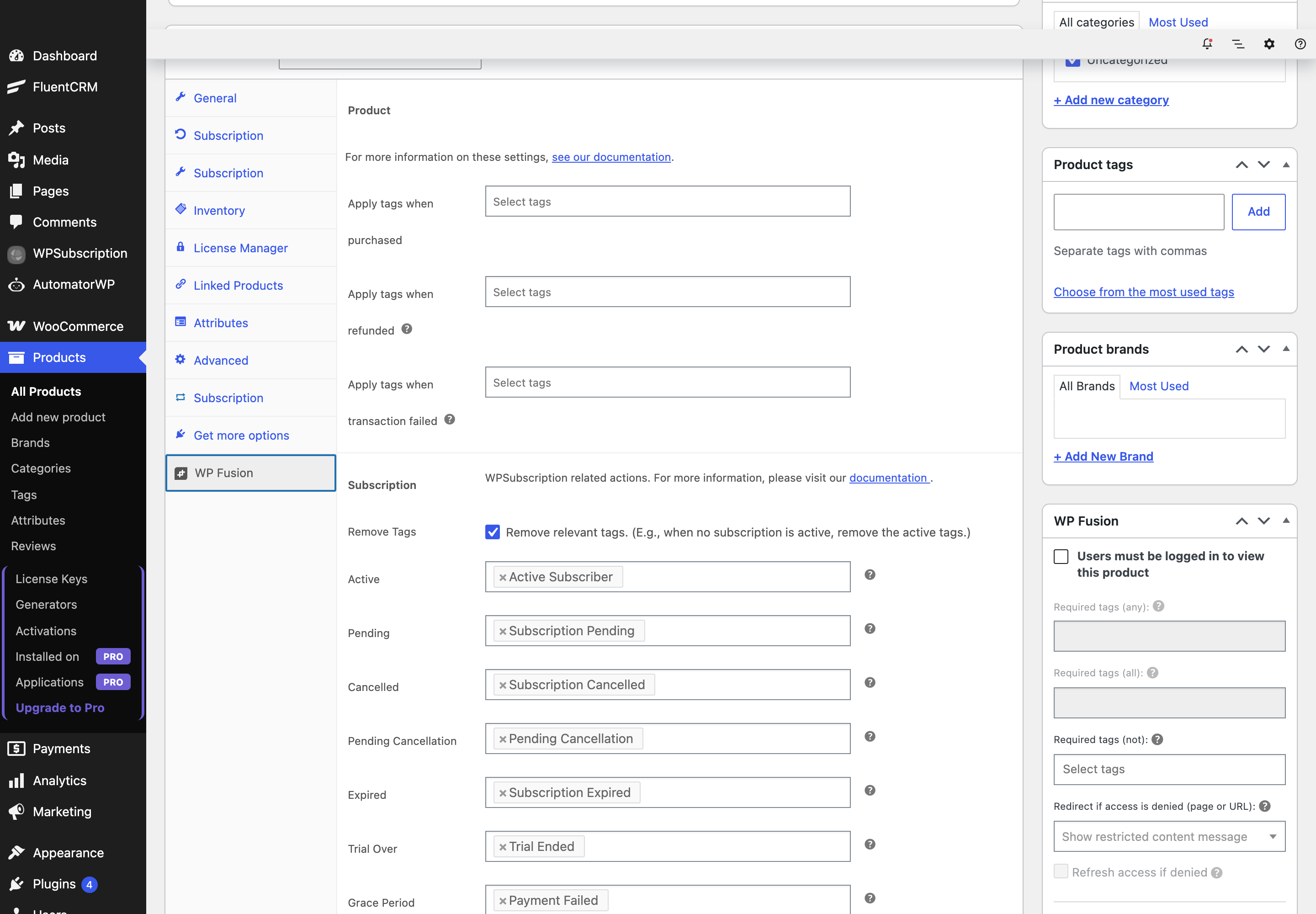Click Add new category link

[x=1111, y=100]
